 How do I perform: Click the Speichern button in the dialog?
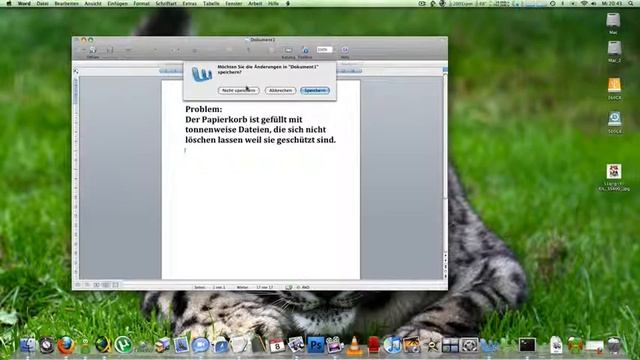(x=315, y=90)
